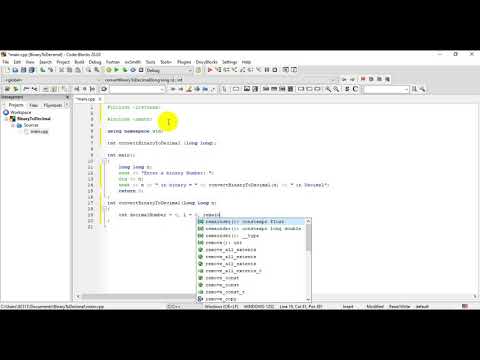This screenshot has height=360, width=480.
Task: Click the large letter C toolbar icon
Action: pos(355,89)
